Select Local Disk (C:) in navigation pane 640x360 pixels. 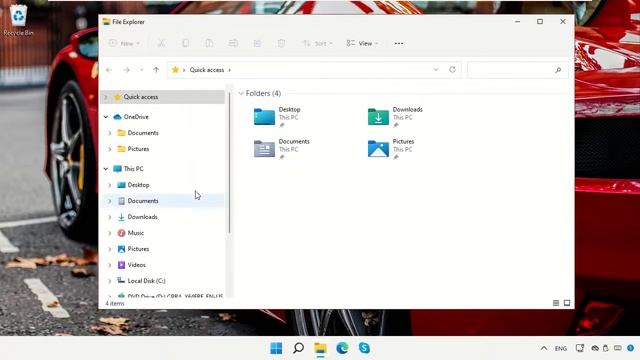(x=146, y=281)
